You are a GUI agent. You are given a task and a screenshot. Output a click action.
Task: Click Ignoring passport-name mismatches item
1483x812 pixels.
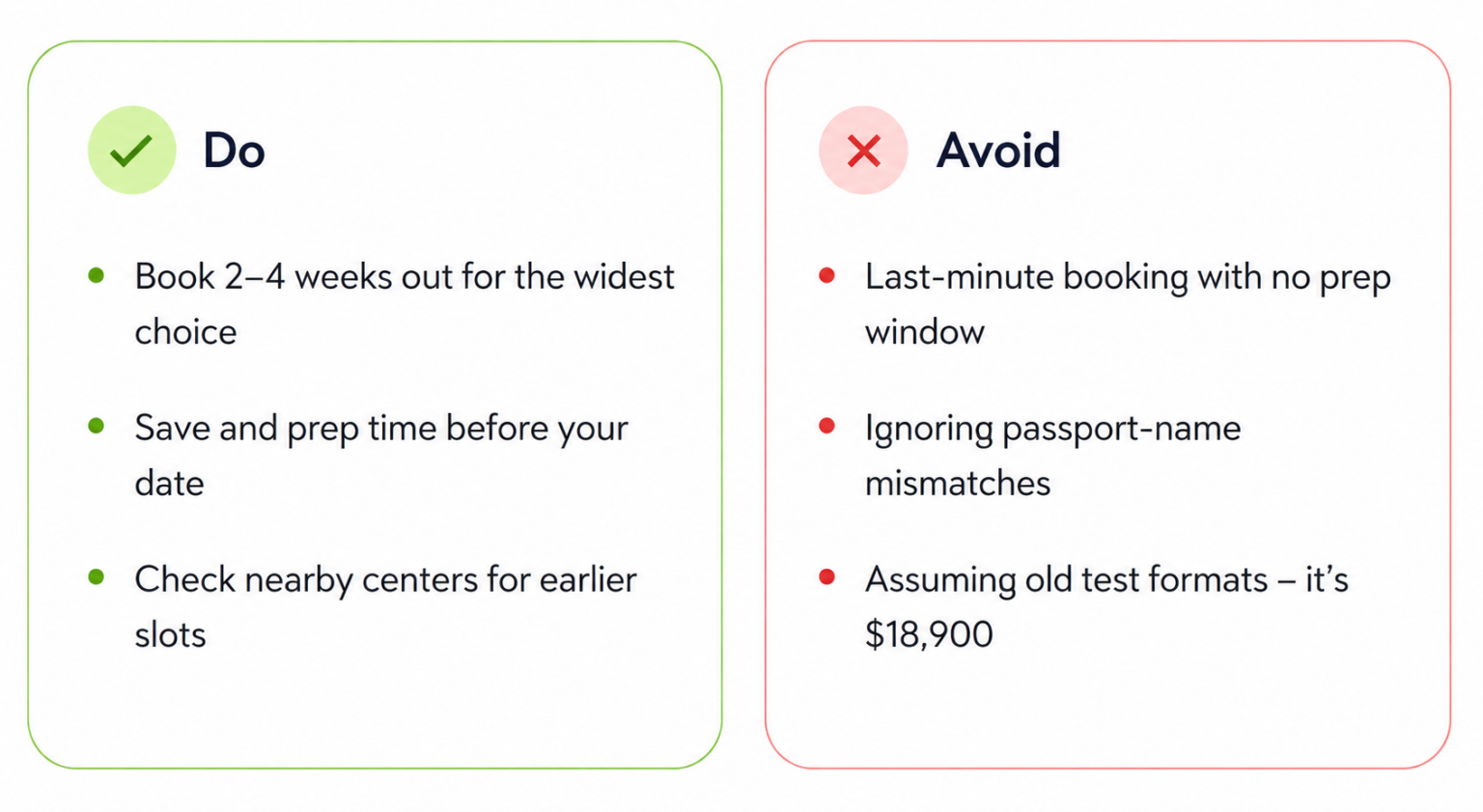pyautogui.click(x=1052, y=455)
